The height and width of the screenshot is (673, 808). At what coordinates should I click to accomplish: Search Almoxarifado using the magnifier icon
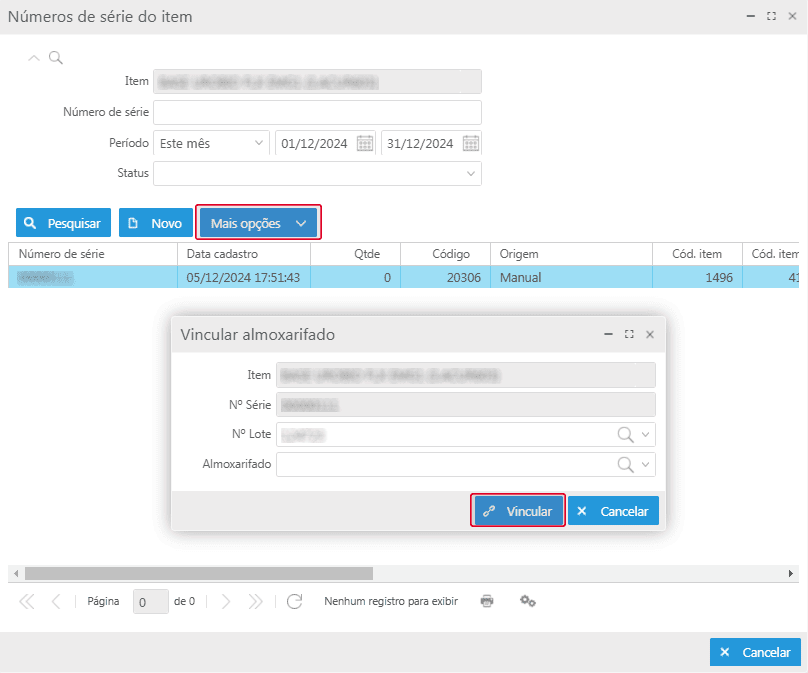[x=626, y=465]
